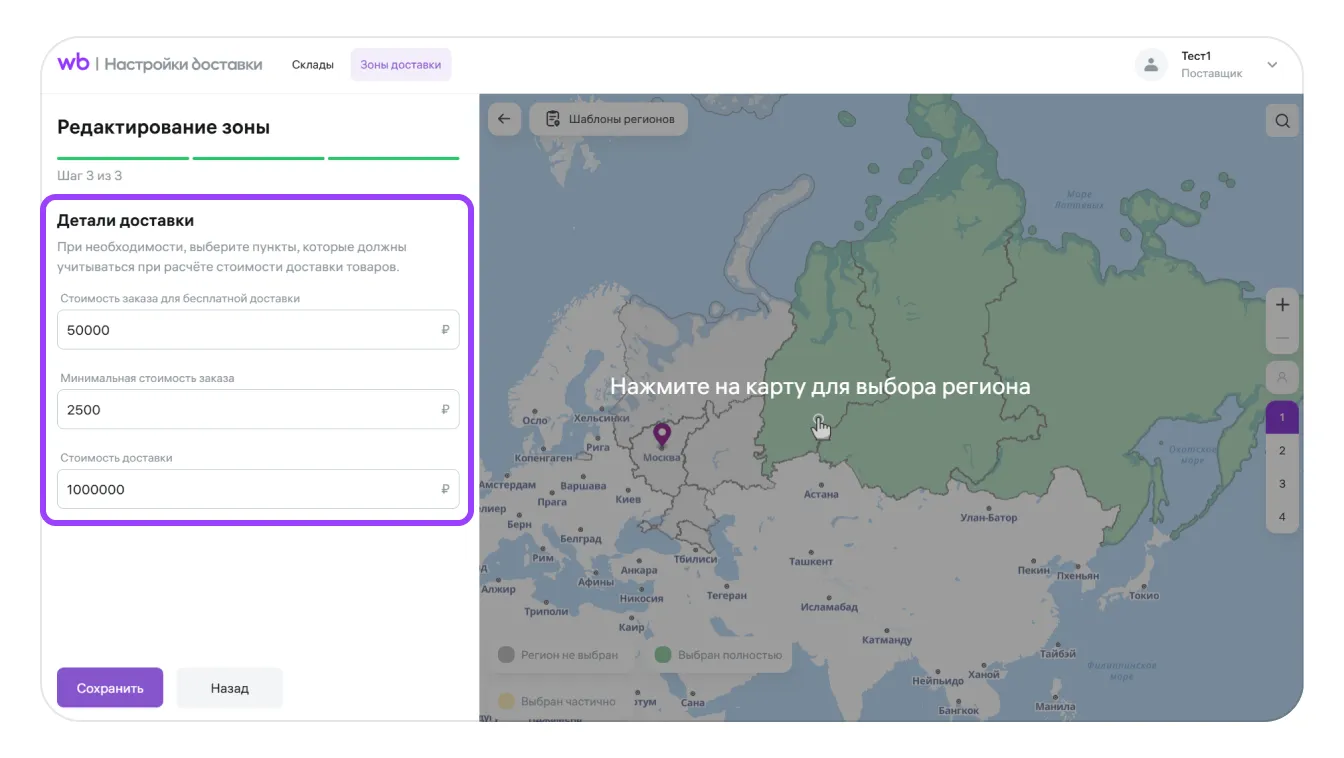Click the user avatar icon

click(1151, 65)
